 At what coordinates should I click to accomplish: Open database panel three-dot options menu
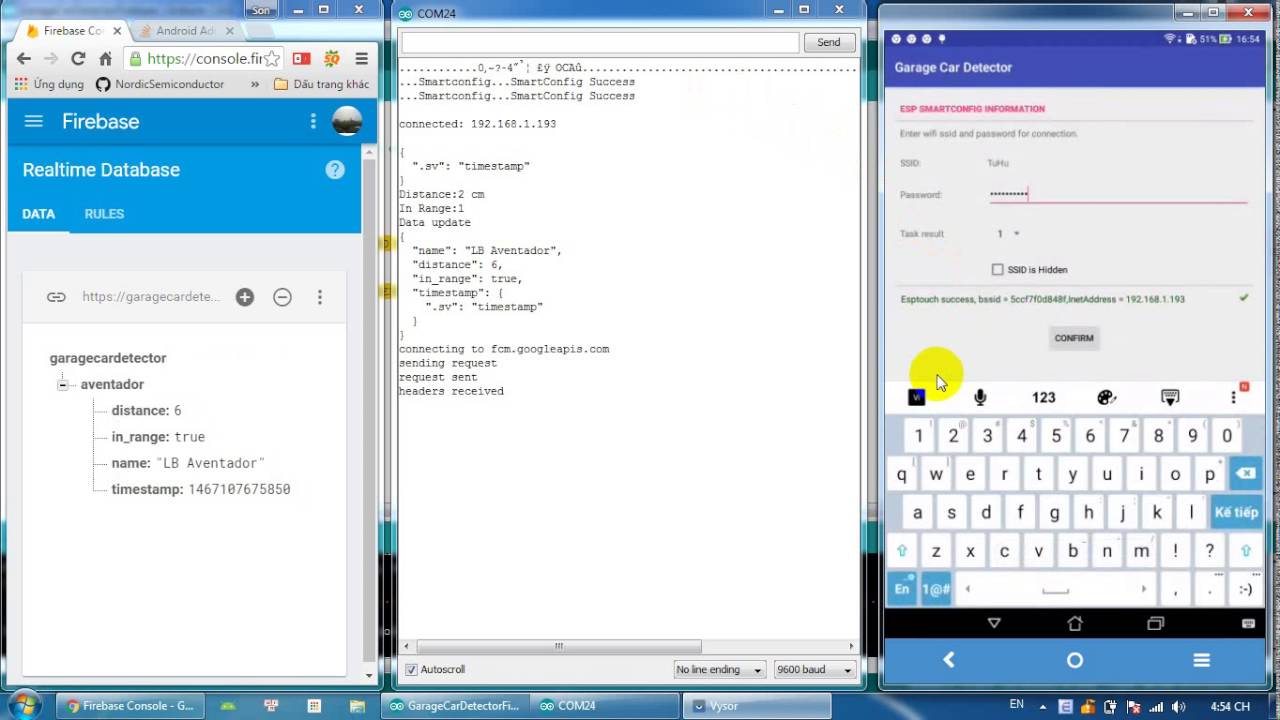(x=320, y=297)
